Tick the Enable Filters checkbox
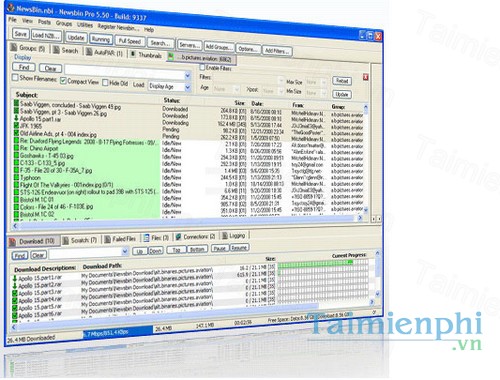This screenshot has width=500, height=380. [x=202, y=67]
